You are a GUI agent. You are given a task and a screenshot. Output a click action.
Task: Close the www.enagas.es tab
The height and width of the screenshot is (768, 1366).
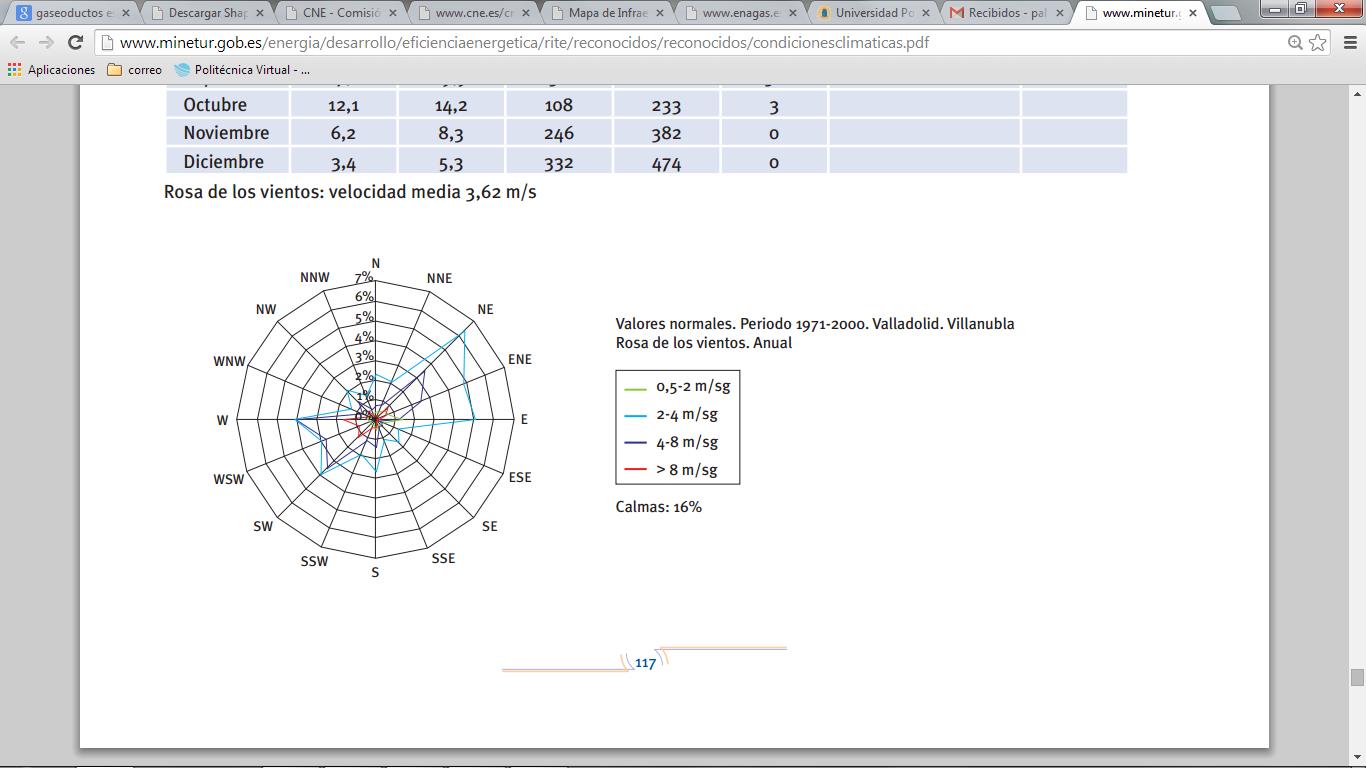point(792,14)
